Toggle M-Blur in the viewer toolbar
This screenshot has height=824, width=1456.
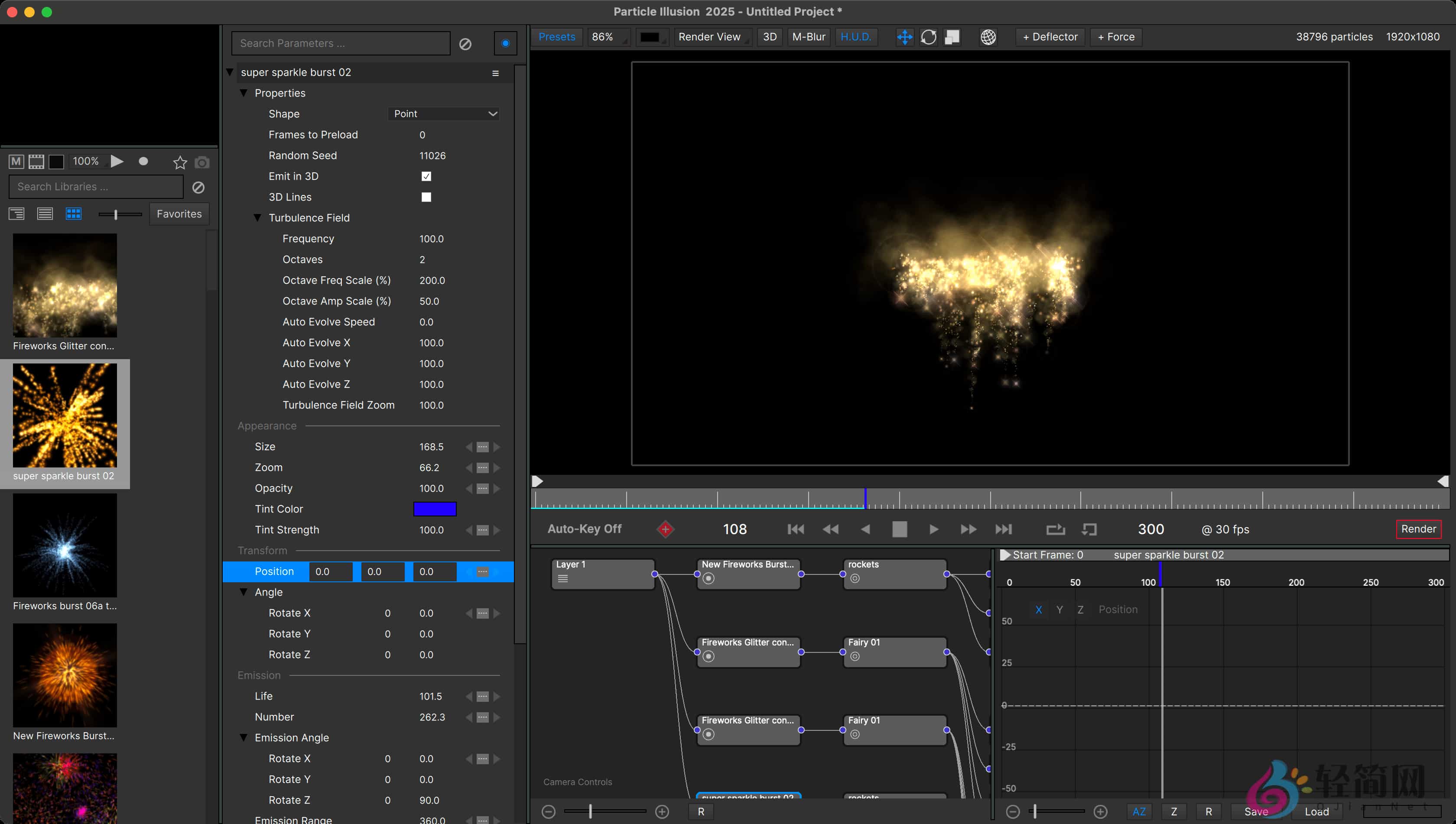pyautogui.click(x=809, y=37)
